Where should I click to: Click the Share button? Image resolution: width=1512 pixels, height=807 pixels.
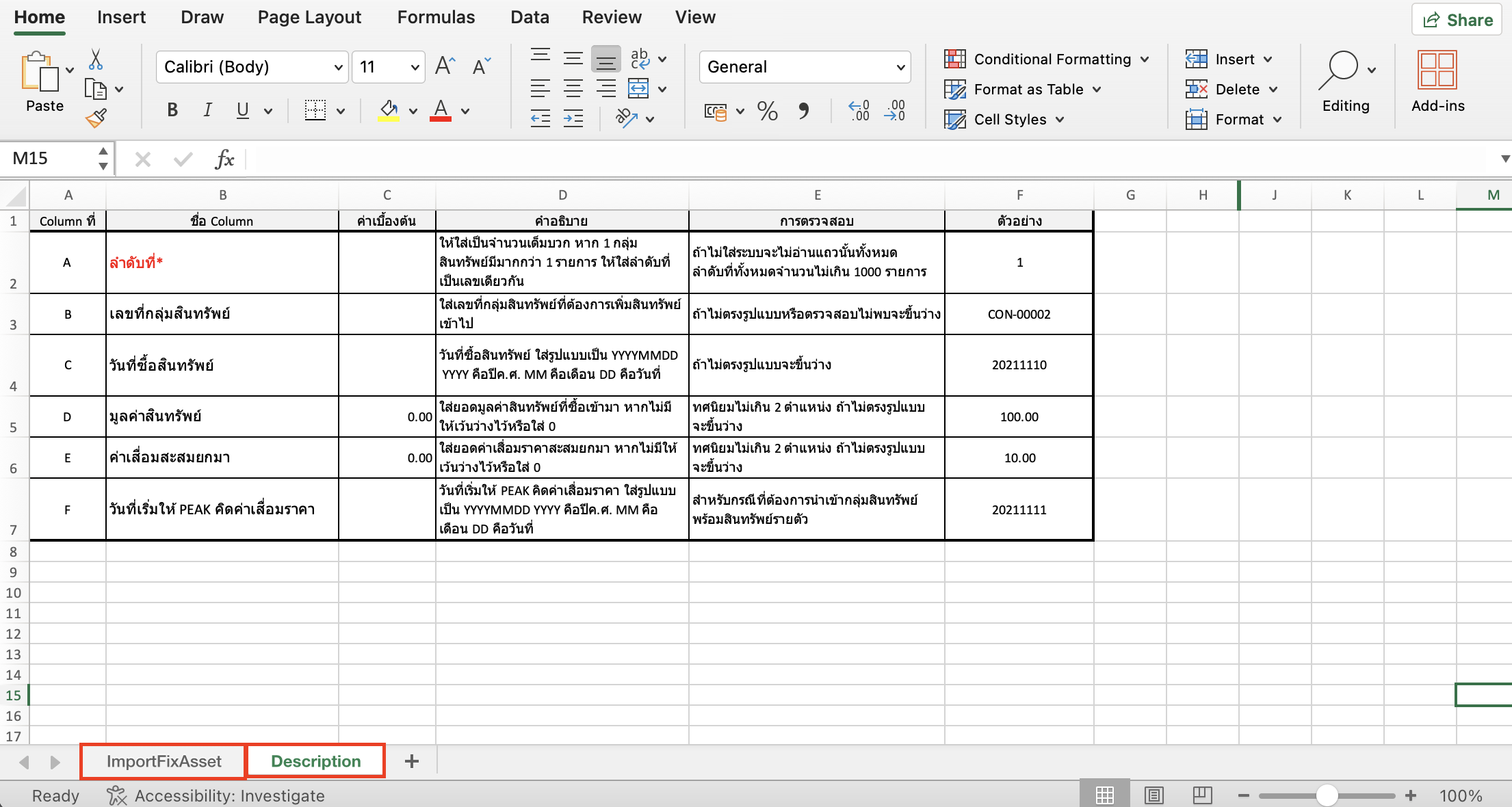point(1456,19)
